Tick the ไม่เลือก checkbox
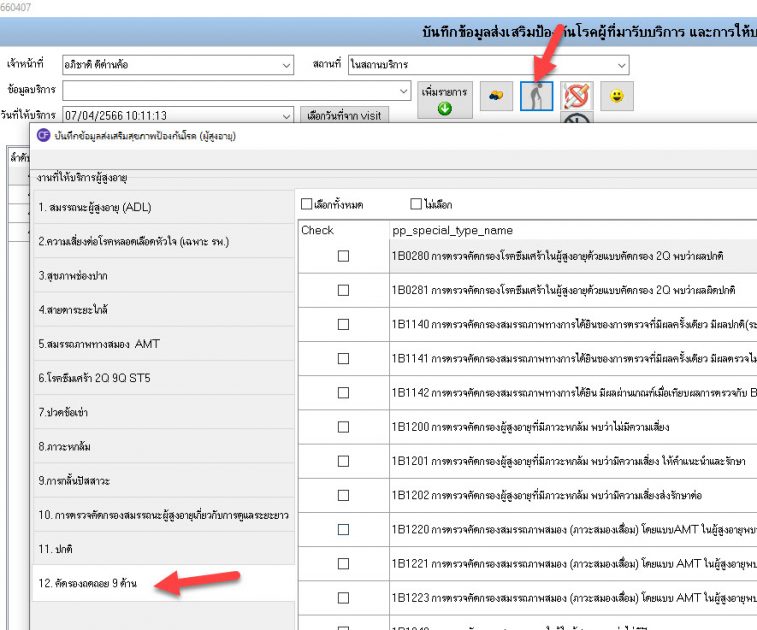Screen dimensions: 757x630 click(x=415, y=204)
